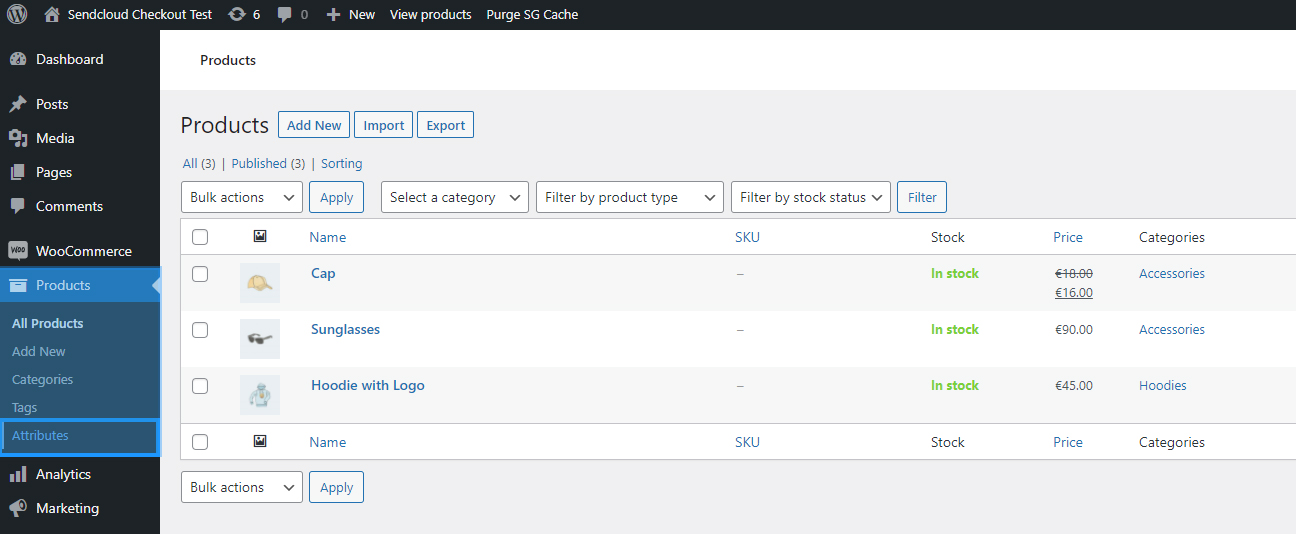Open the Cap product name link

(x=323, y=273)
